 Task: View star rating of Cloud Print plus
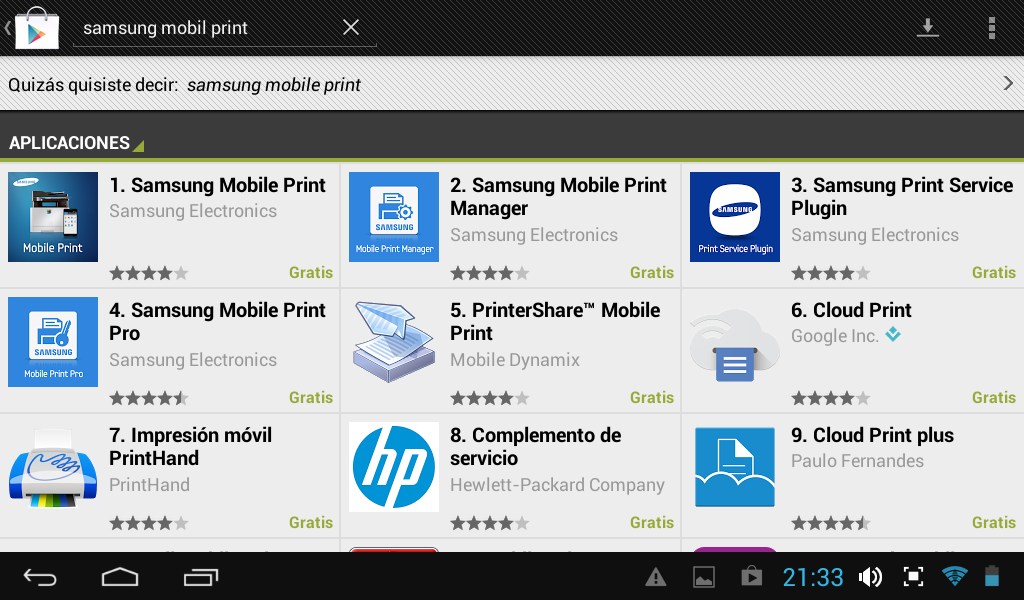tap(831, 522)
